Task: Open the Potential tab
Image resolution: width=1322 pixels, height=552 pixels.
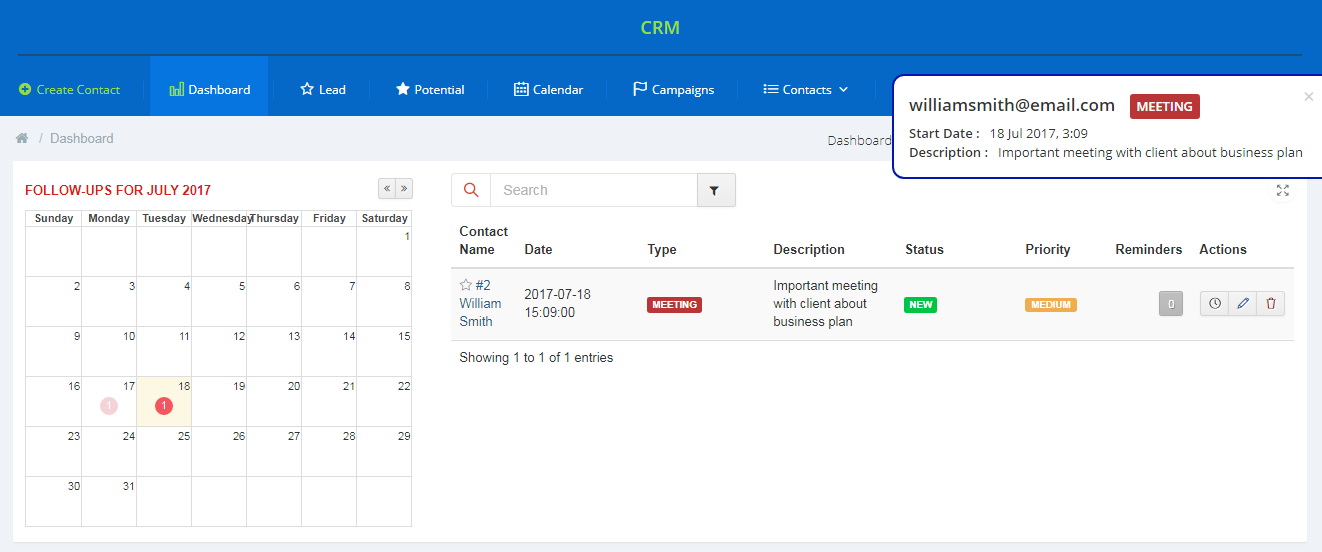Action: point(430,89)
